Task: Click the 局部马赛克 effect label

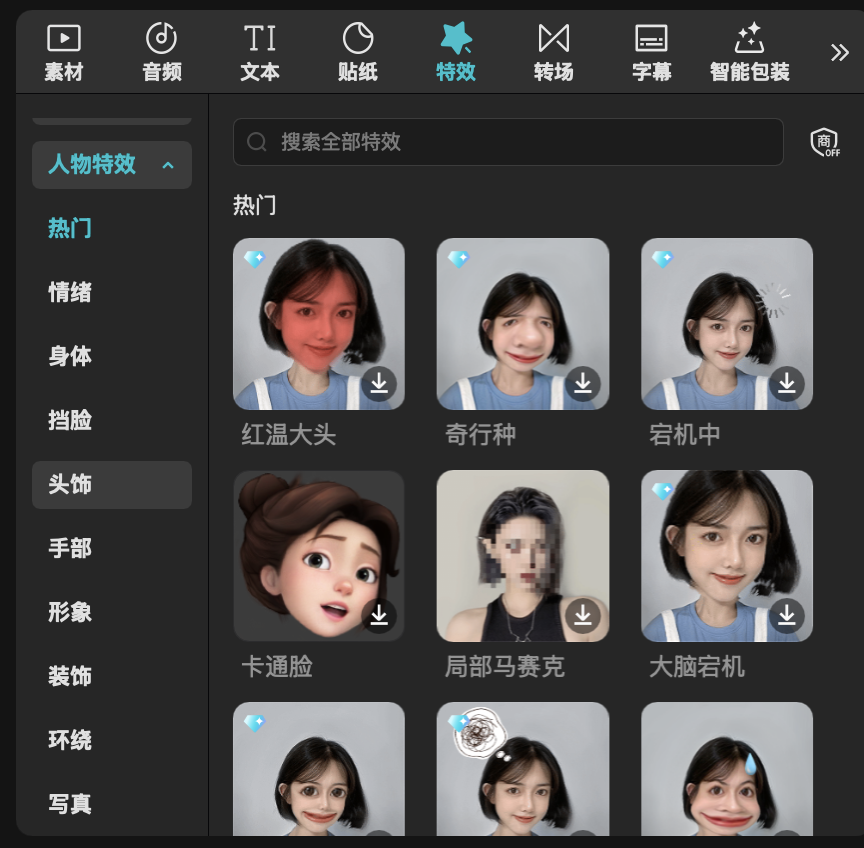Action: point(505,667)
